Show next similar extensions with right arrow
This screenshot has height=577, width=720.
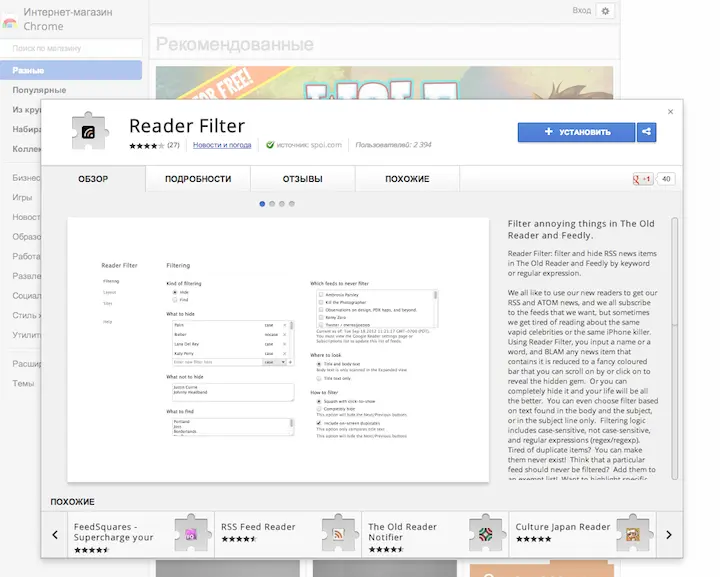click(669, 535)
